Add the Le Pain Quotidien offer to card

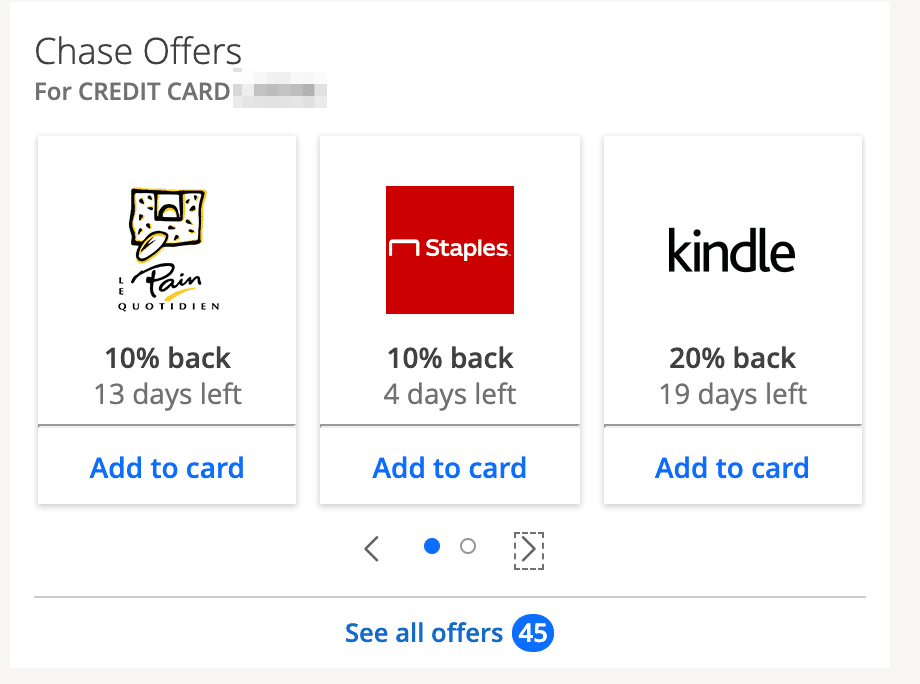(167, 467)
